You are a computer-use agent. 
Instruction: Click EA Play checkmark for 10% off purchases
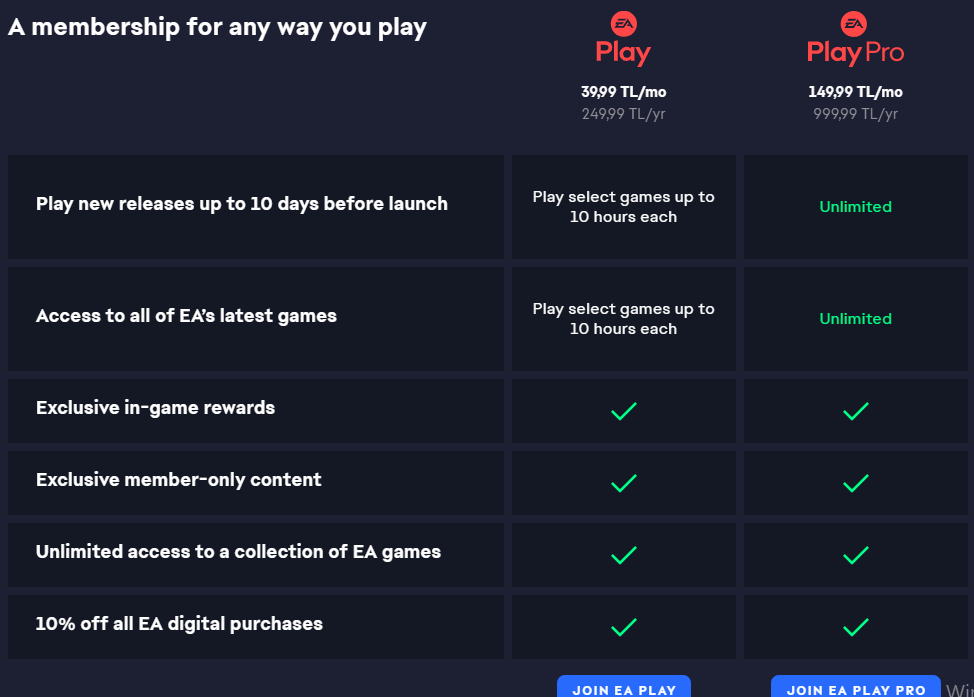point(624,627)
